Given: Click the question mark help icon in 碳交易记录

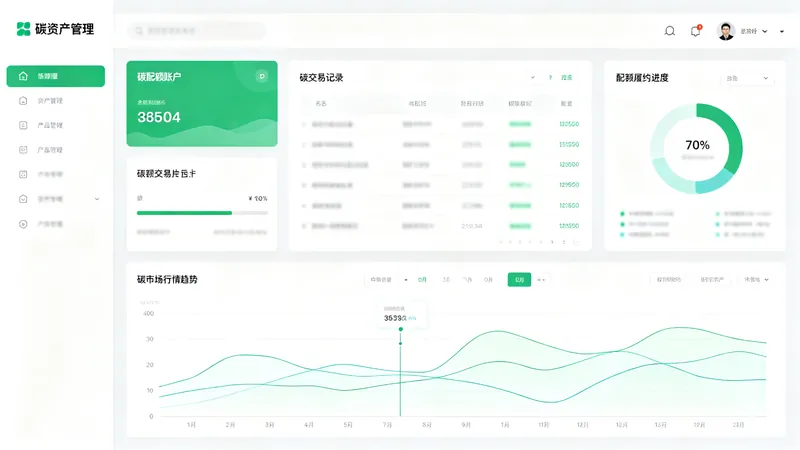Looking at the screenshot, I should 550,78.
